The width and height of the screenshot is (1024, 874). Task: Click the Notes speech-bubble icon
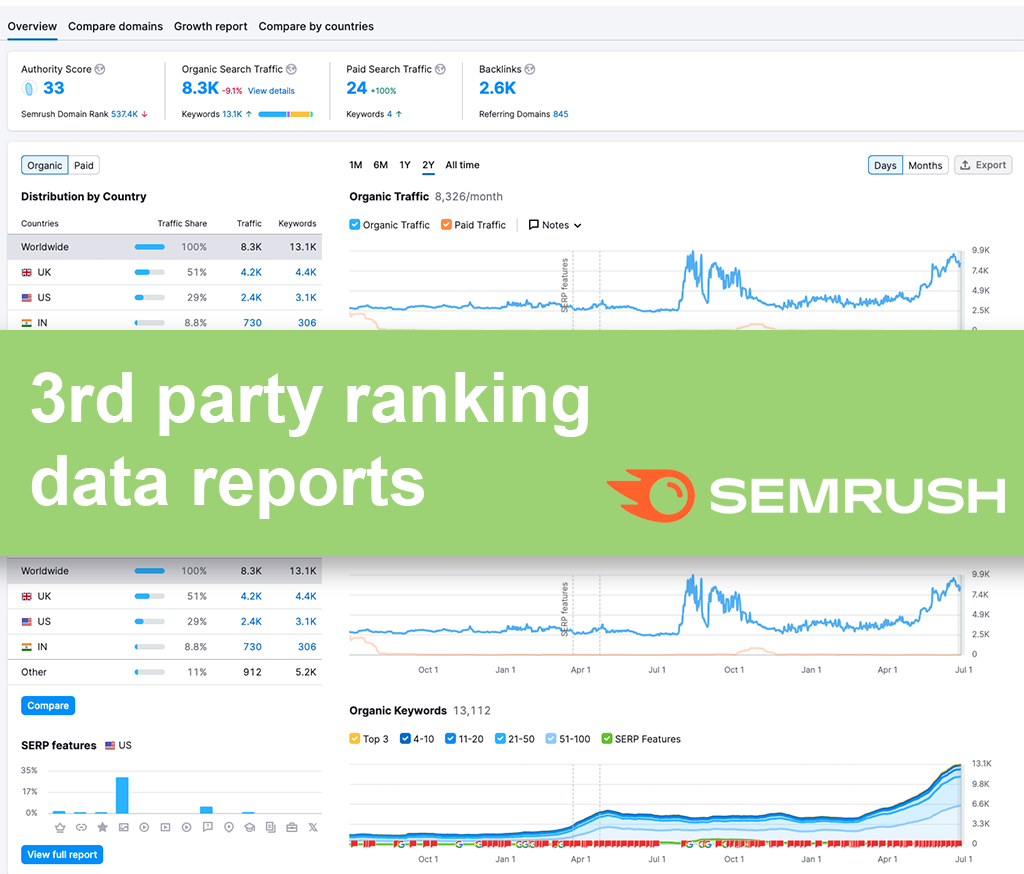pyautogui.click(x=534, y=225)
